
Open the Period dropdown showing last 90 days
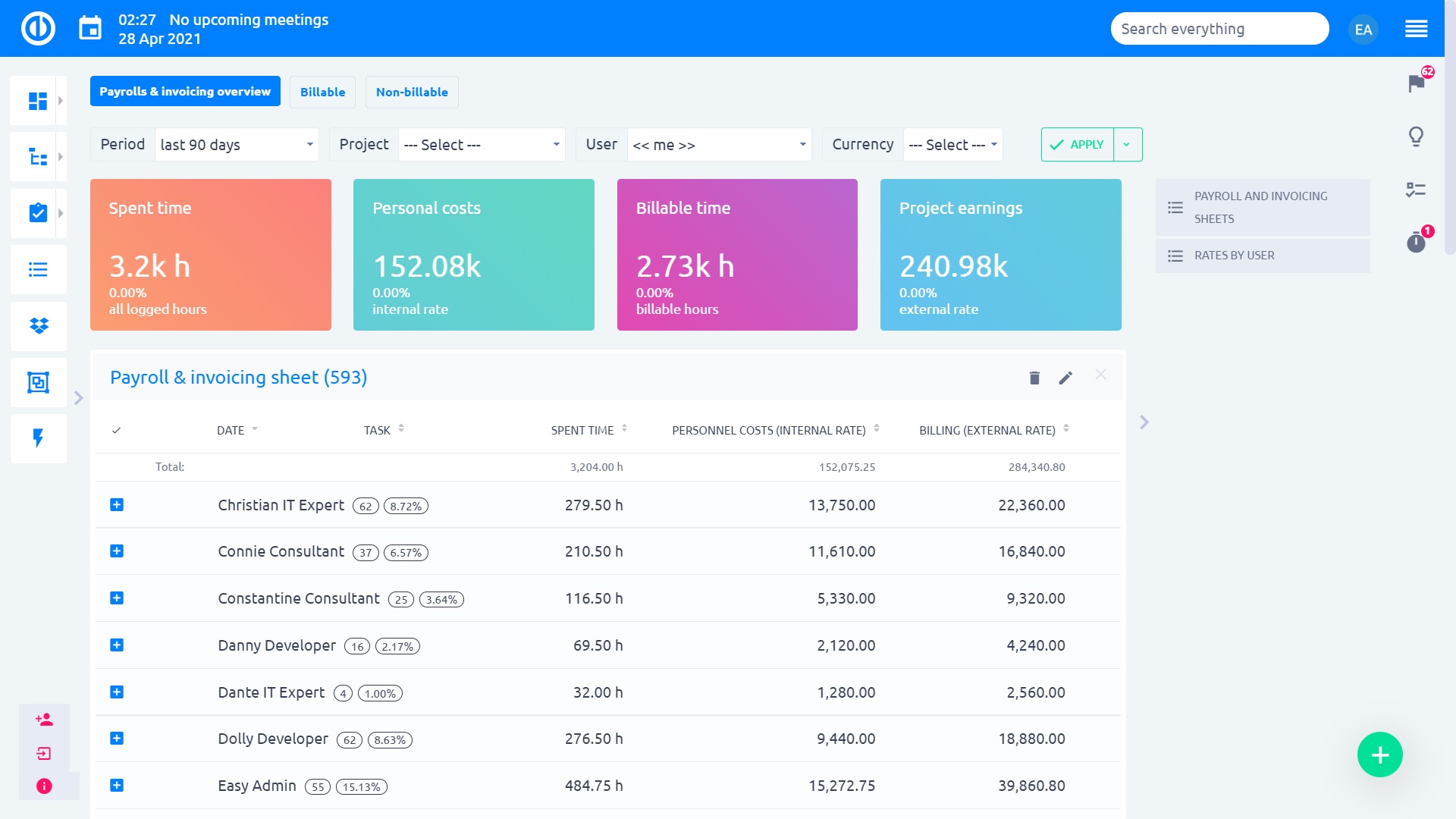tap(237, 145)
